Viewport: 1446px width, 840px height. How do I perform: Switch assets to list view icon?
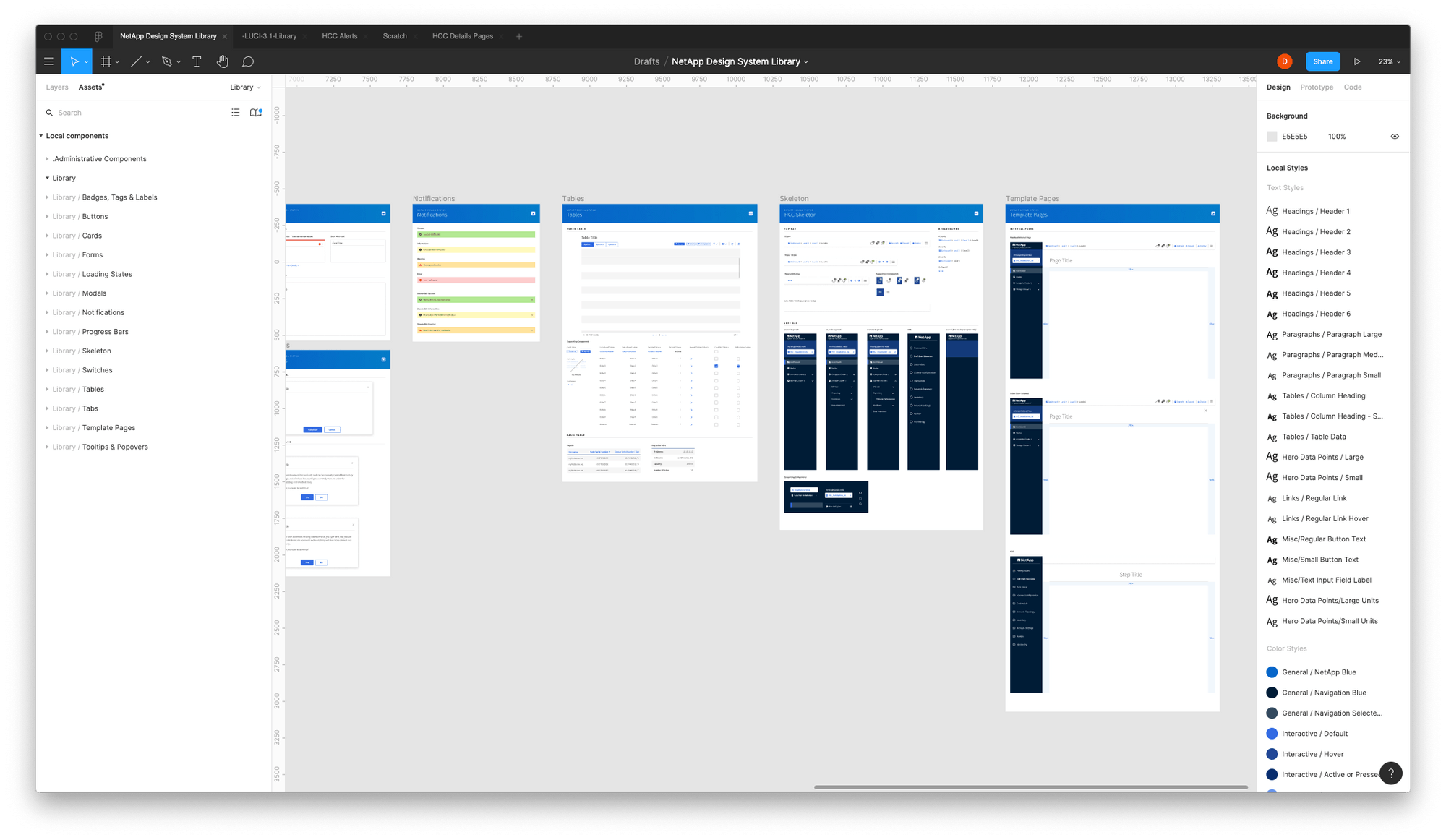tap(236, 113)
